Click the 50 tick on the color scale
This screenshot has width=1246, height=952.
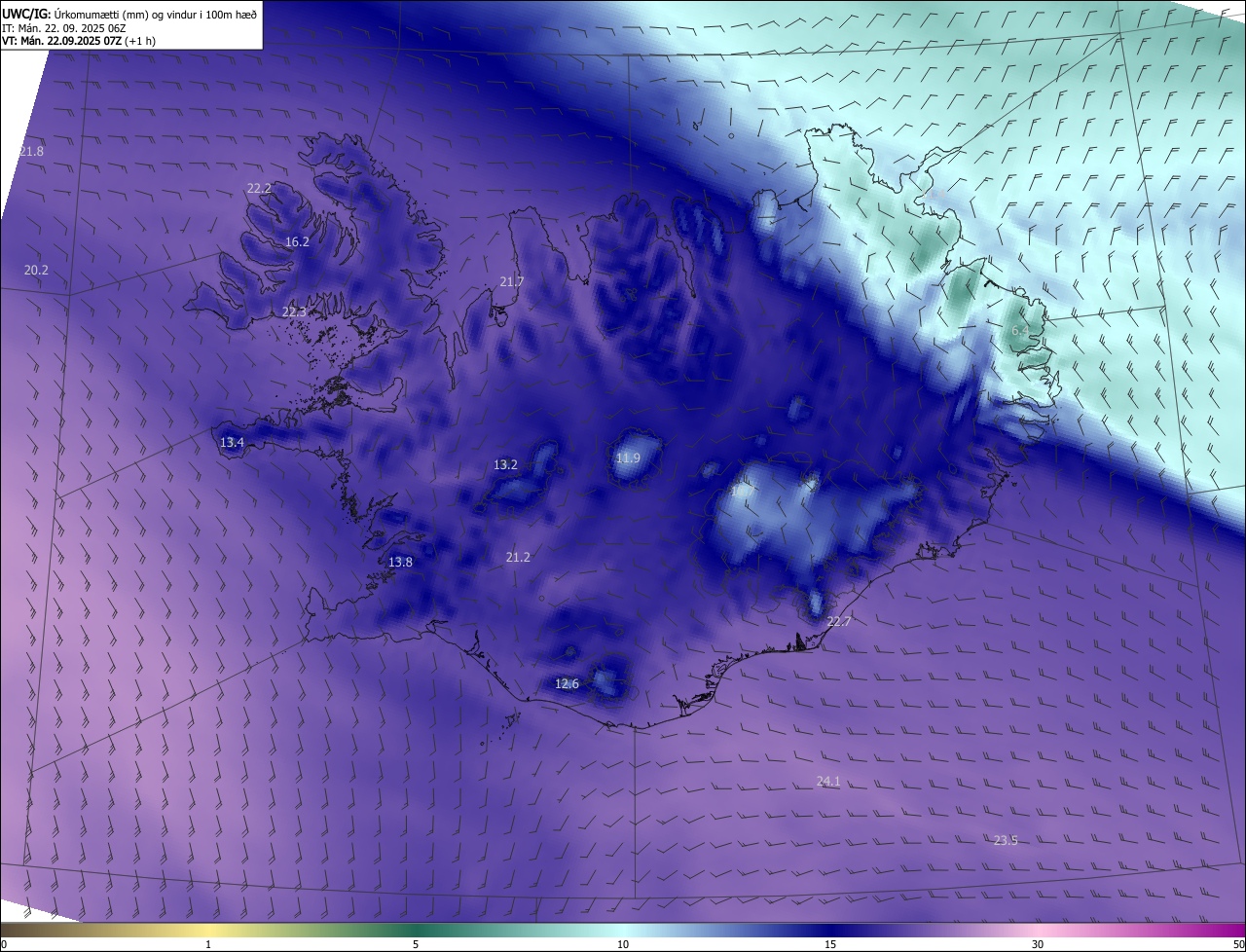point(1238,944)
